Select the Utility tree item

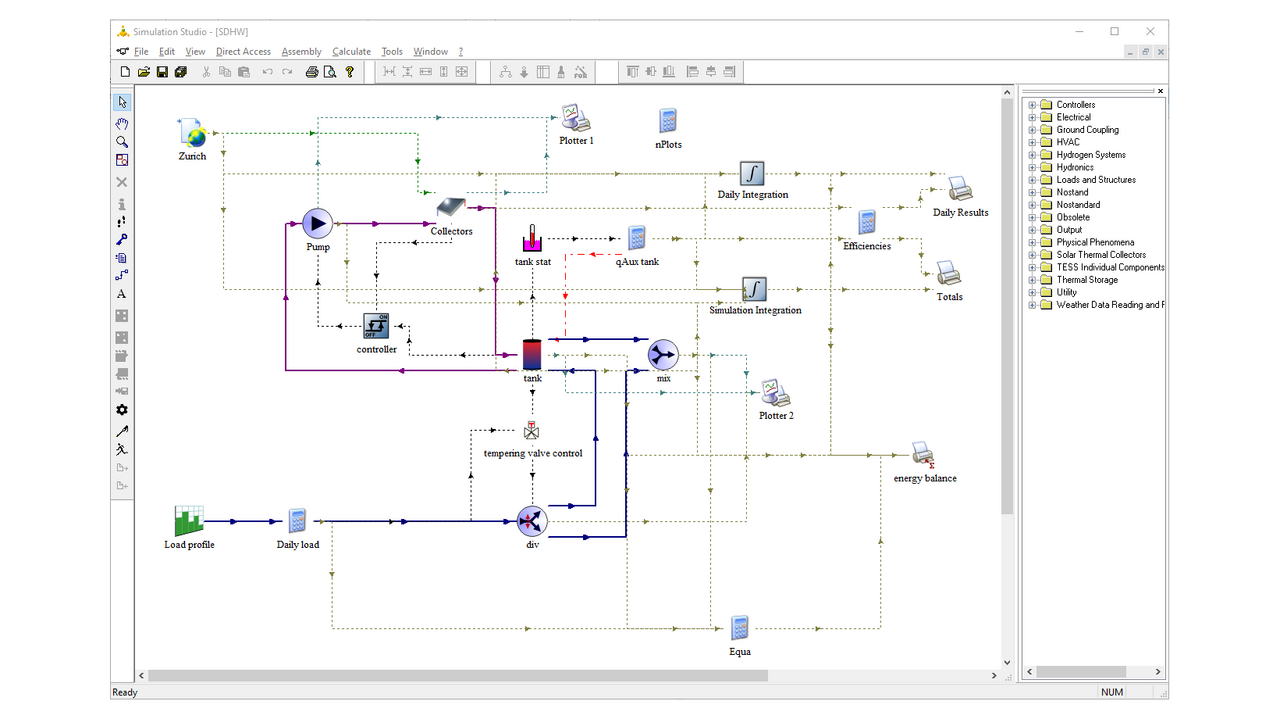pos(1067,292)
